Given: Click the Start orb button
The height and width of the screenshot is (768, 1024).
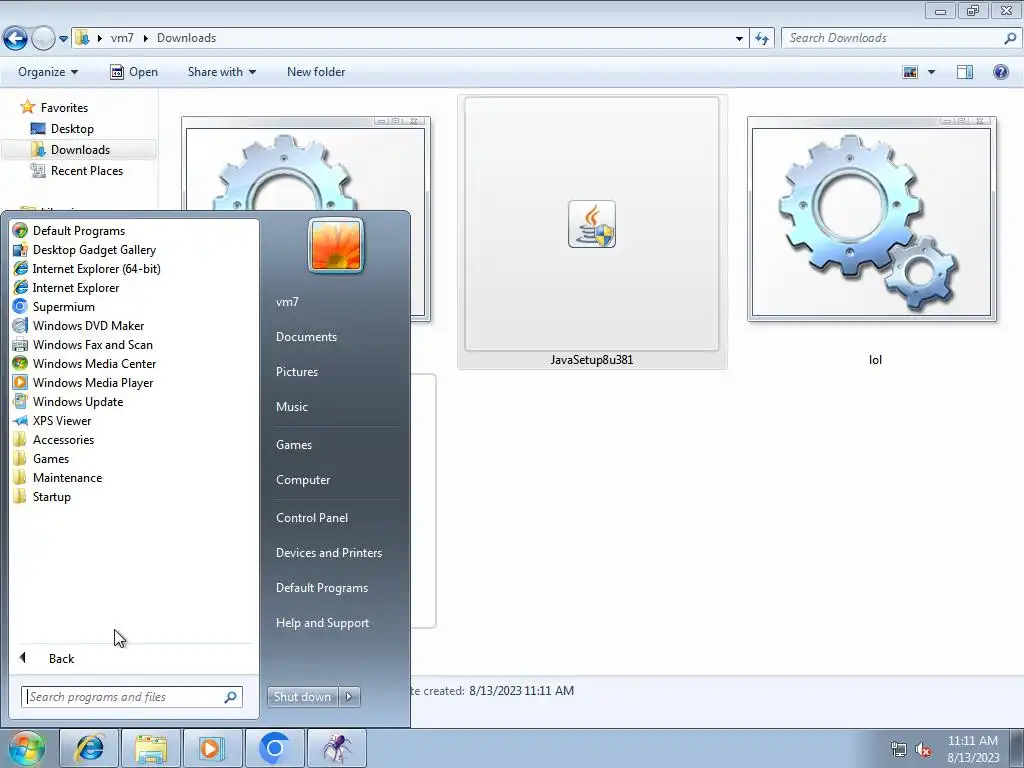Looking at the screenshot, I should (x=26, y=748).
